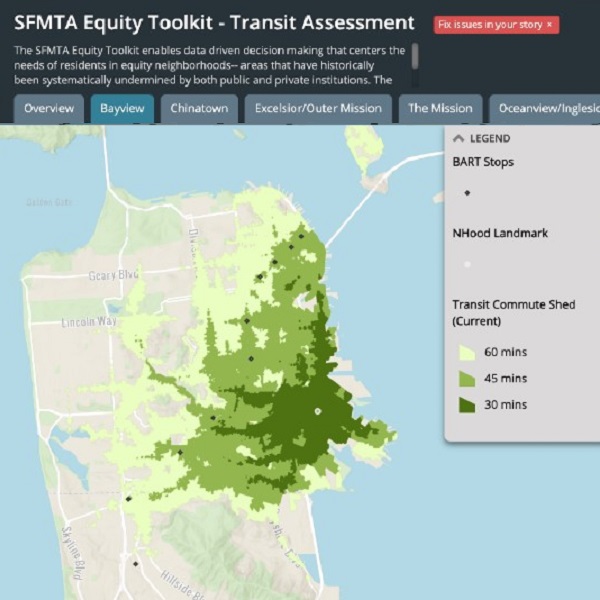
Task: Click the Fix issues in your story button
Action: [491, 24]
